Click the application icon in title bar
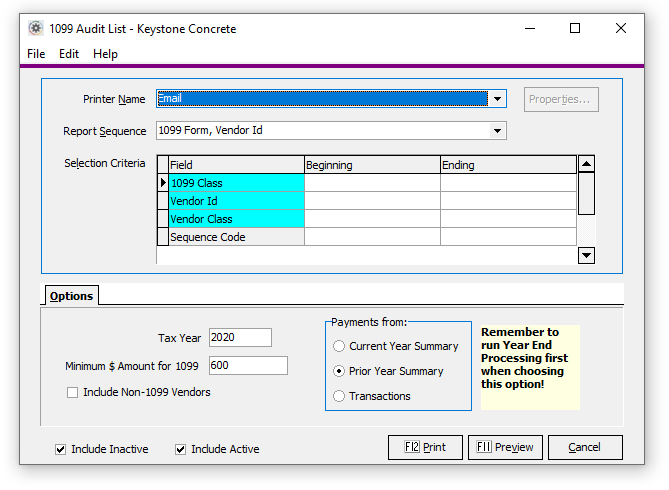The width and height of the screenshot is (669, 490). (36, 29)
